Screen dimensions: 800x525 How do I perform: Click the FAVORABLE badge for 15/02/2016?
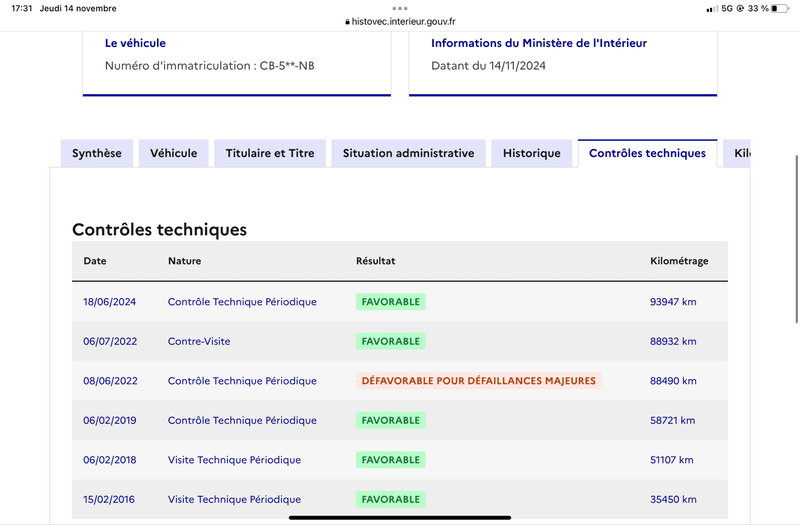pyautogui.click(x=391, y=499)
